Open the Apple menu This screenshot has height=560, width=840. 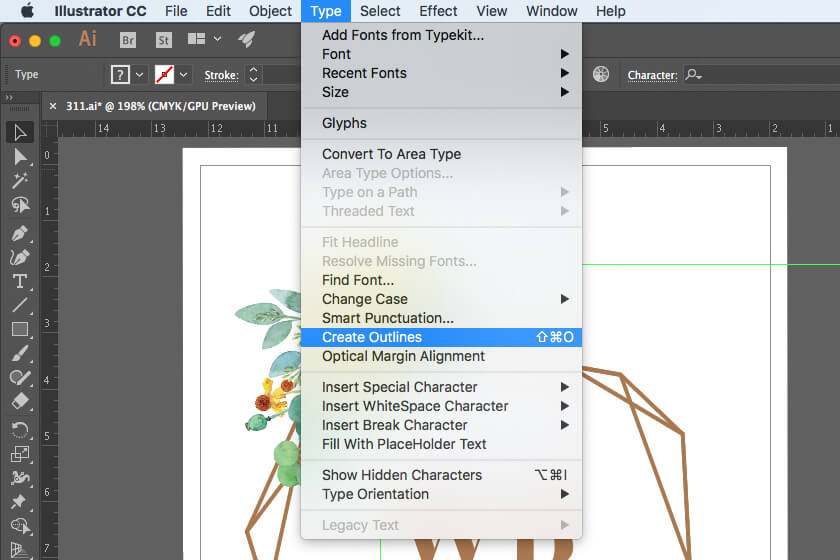(x=27, y=11)
